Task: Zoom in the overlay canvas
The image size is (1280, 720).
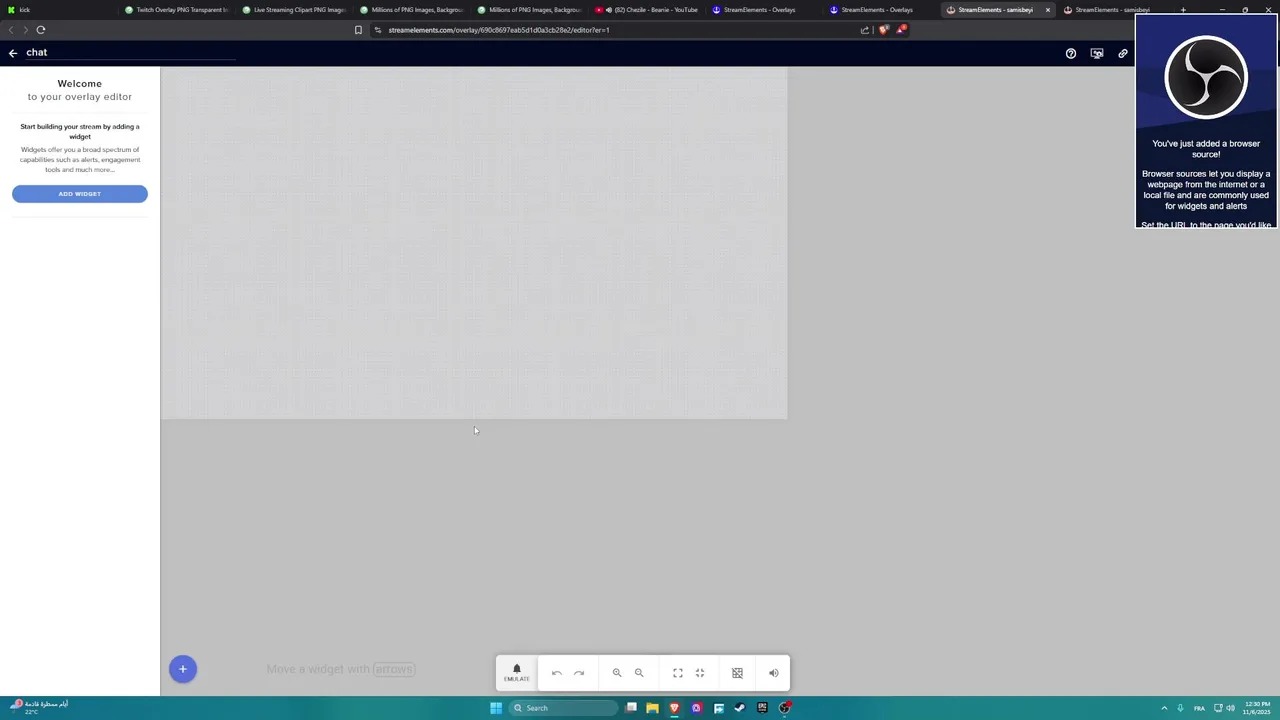Action: pyautogui.click(x=617, y=673)
